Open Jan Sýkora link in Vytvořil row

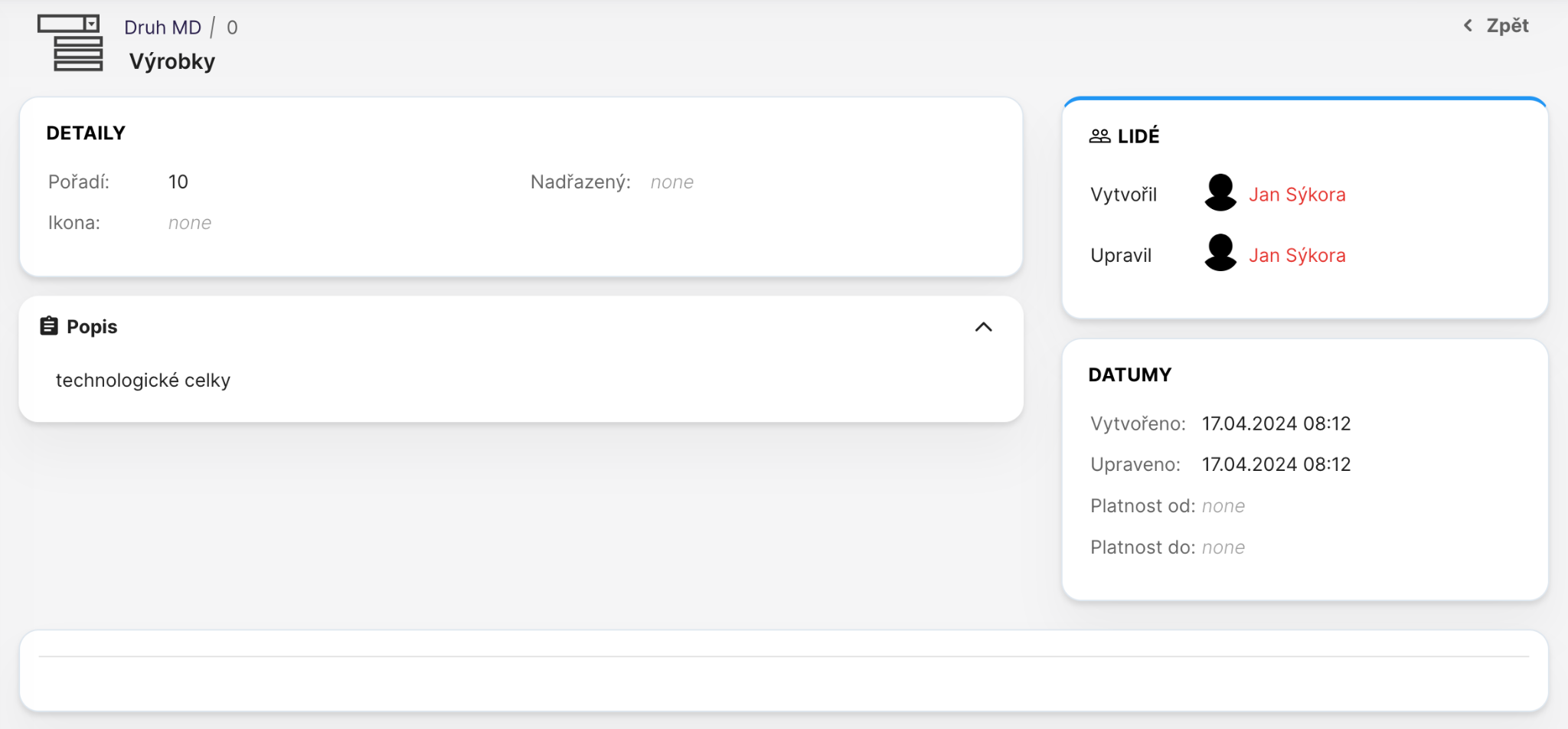1297,195
